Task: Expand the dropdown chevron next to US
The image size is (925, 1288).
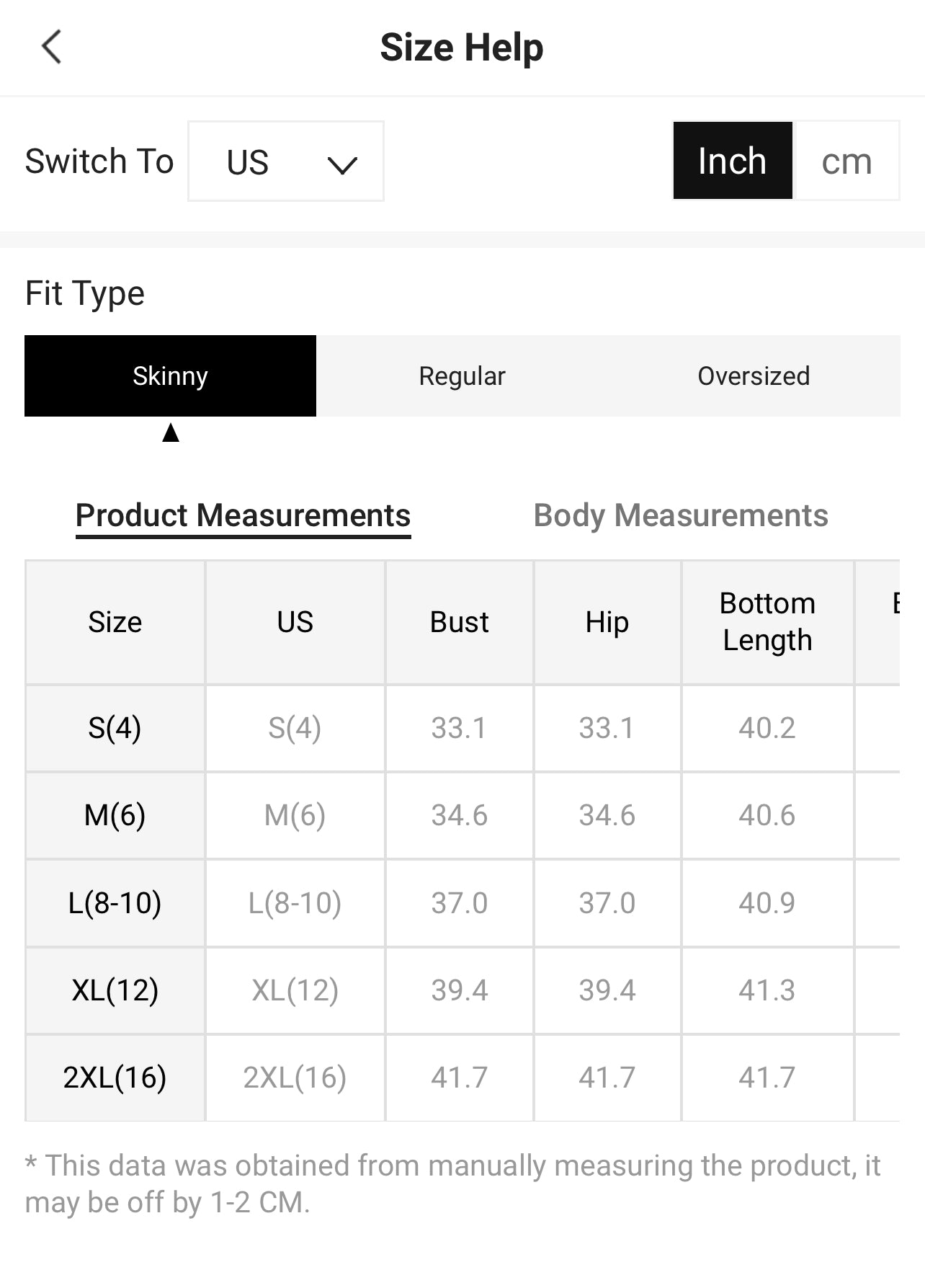Action: [342, 165]
